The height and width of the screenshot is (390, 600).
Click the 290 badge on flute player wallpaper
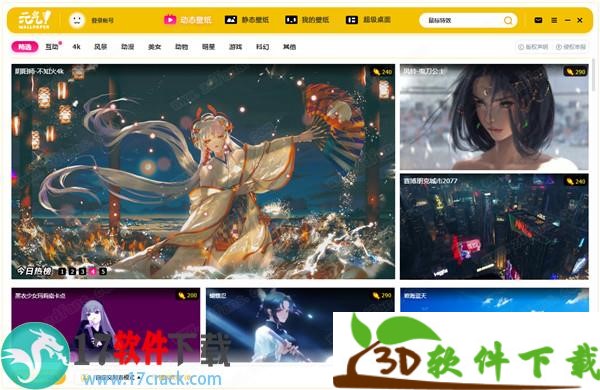[x=382, y=295]
